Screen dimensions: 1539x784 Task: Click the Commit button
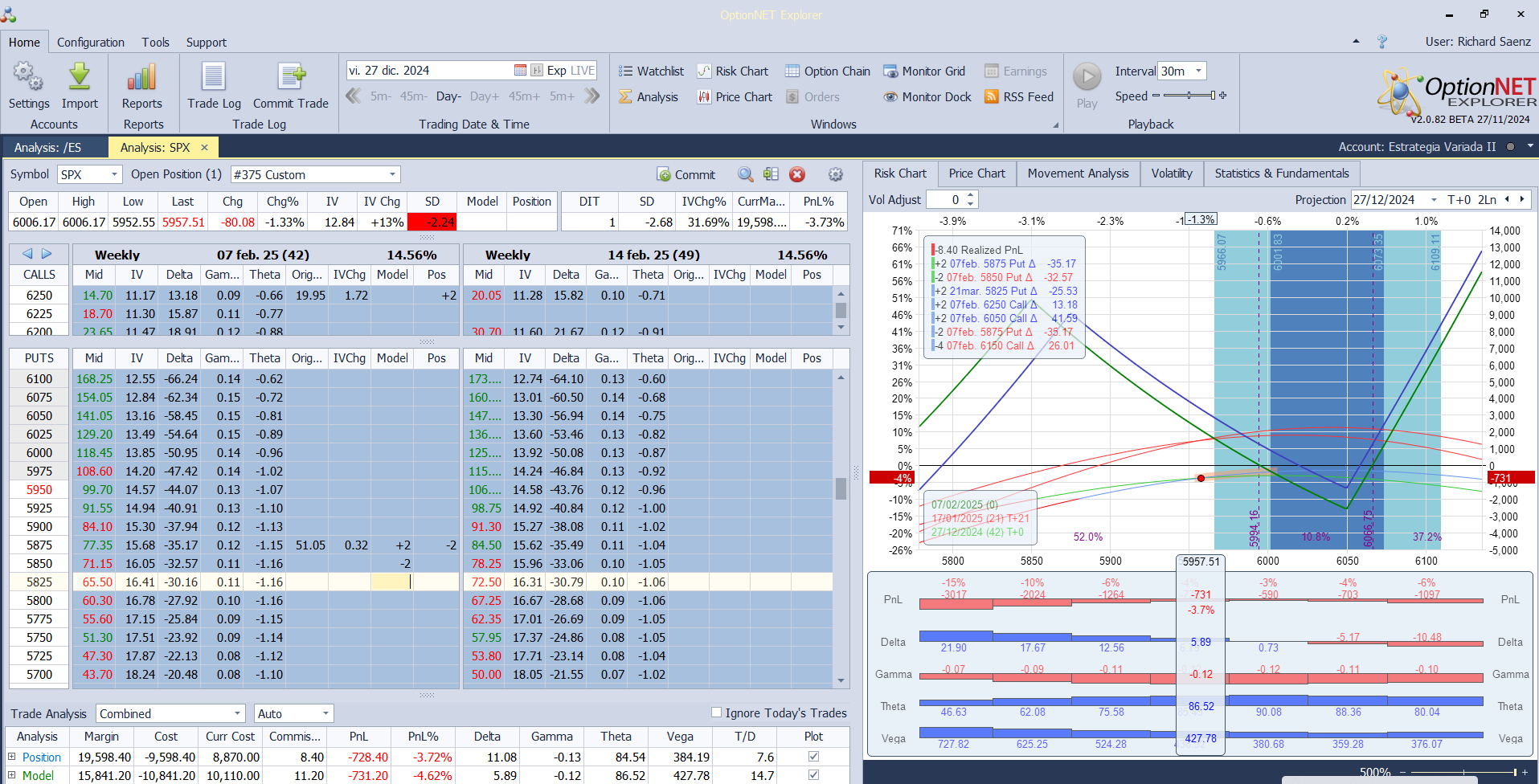686,174
